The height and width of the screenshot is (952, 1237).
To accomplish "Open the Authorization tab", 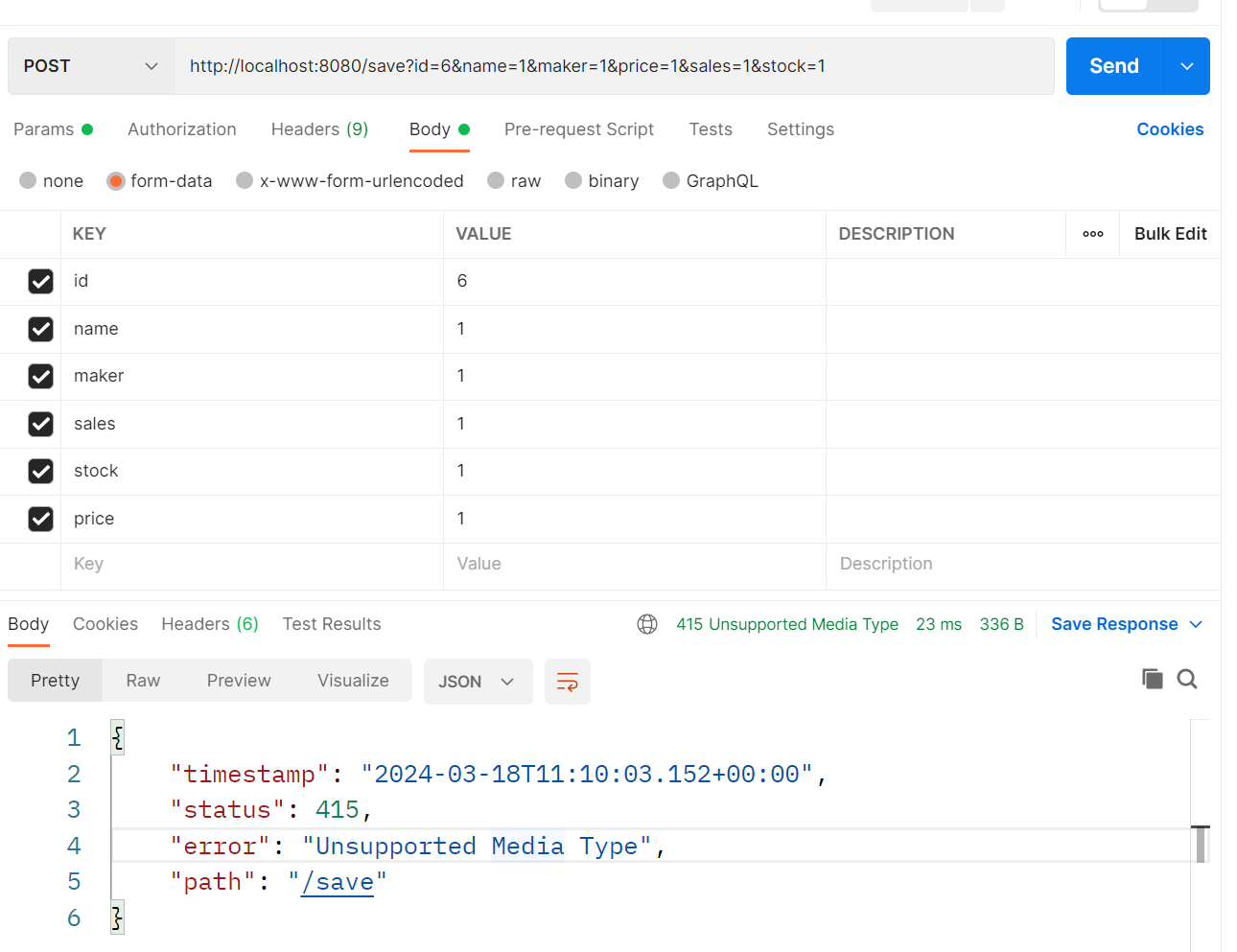I will [x=182, y=129].
